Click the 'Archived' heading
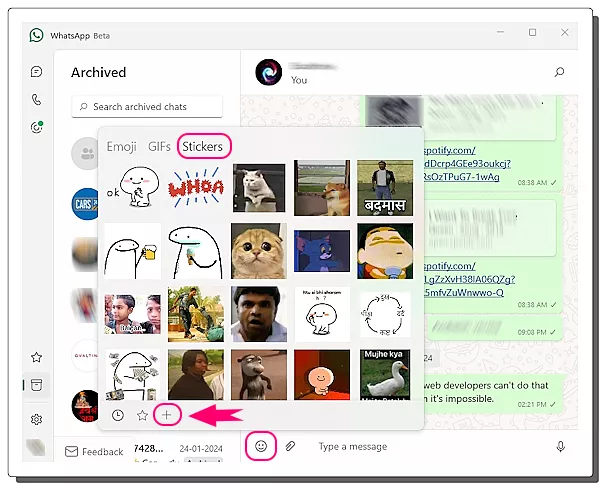Viewport: 600px width, 484px height. [x=98, y=72]
